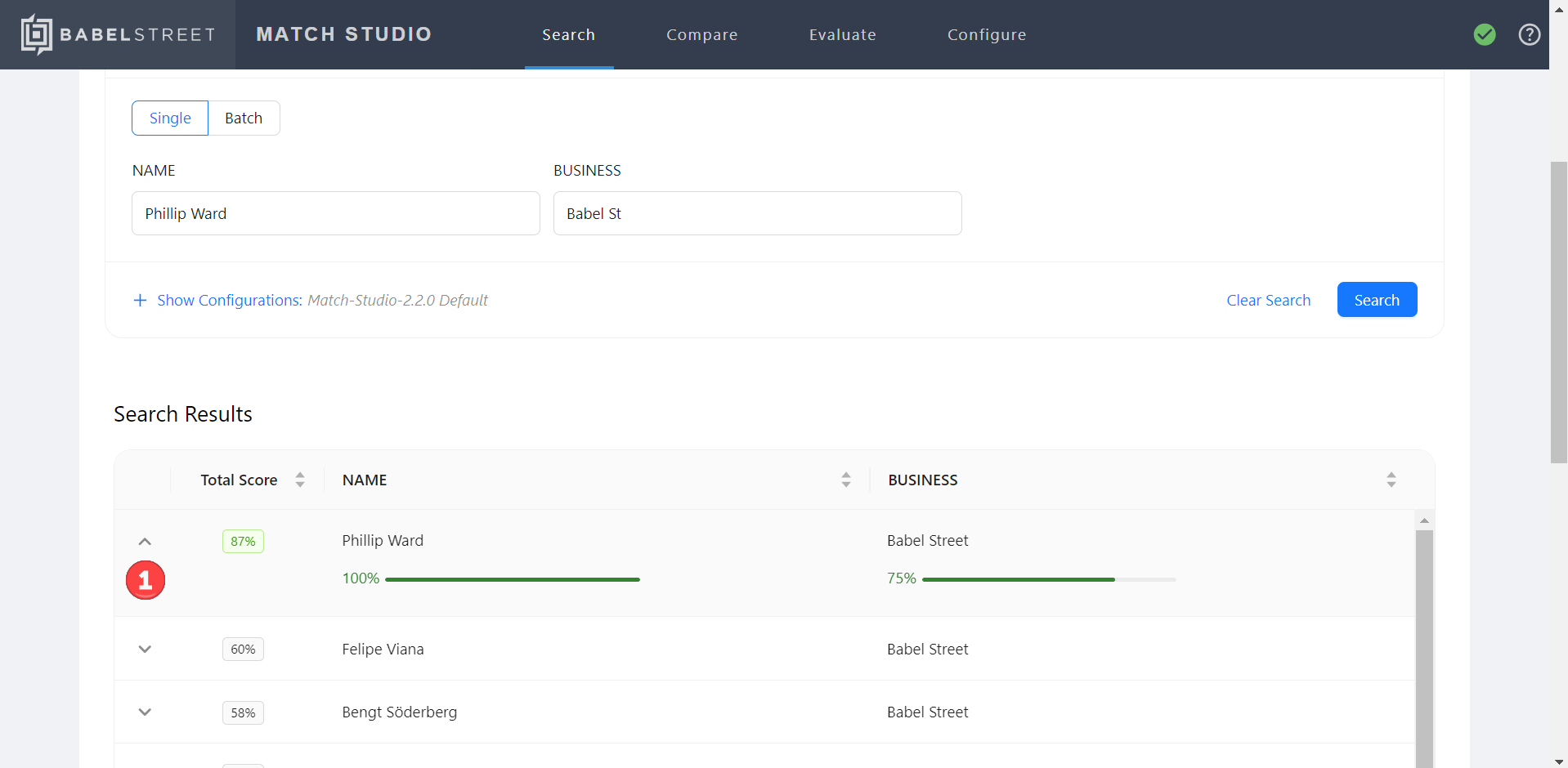This screenshot has height=768, width=1568.
Task: Select the Single search mode
Action: coord(170,118)
